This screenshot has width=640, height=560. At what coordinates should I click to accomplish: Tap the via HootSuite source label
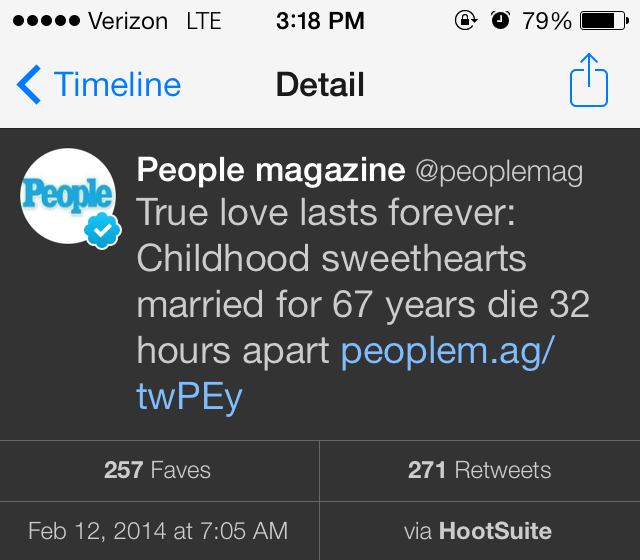pos(479,531)
